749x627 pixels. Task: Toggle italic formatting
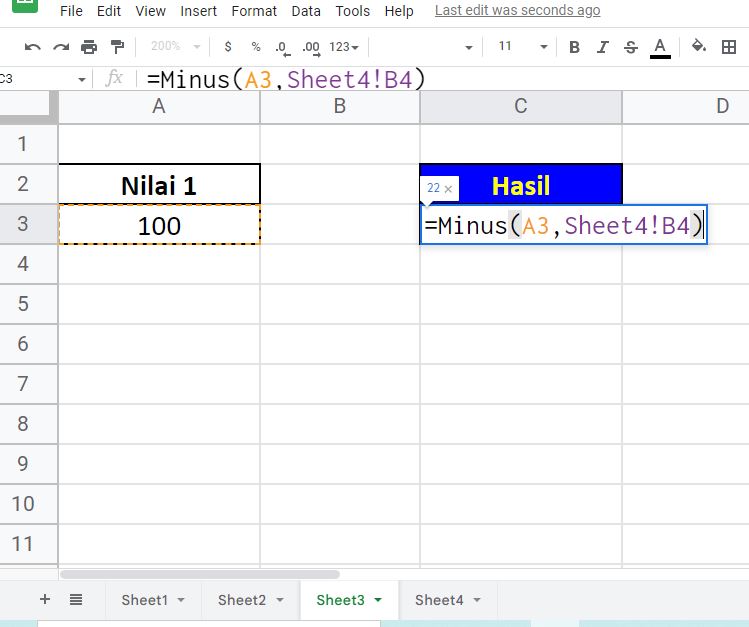(x=602, y=47)
